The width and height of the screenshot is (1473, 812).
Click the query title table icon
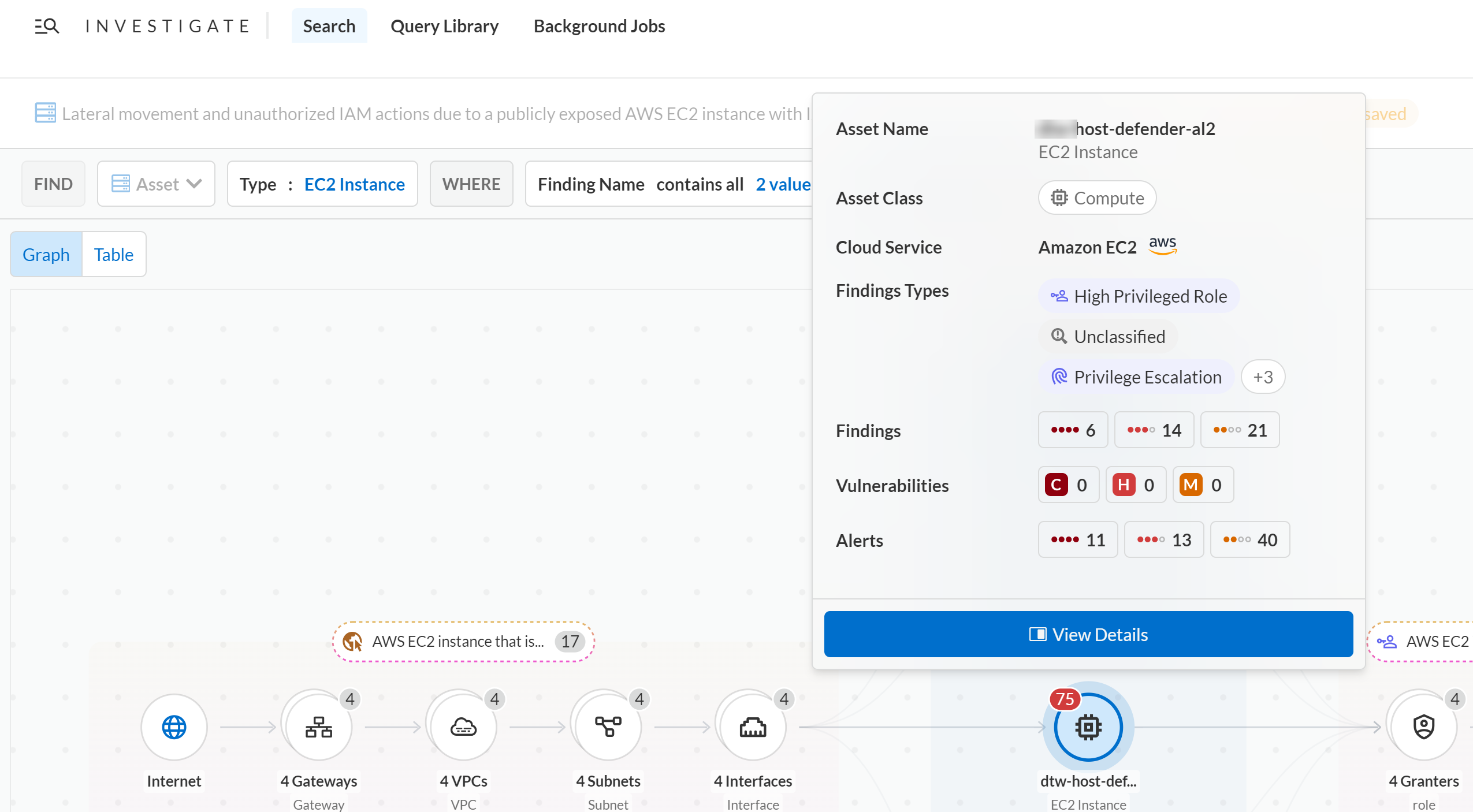(x=45, y=113)
